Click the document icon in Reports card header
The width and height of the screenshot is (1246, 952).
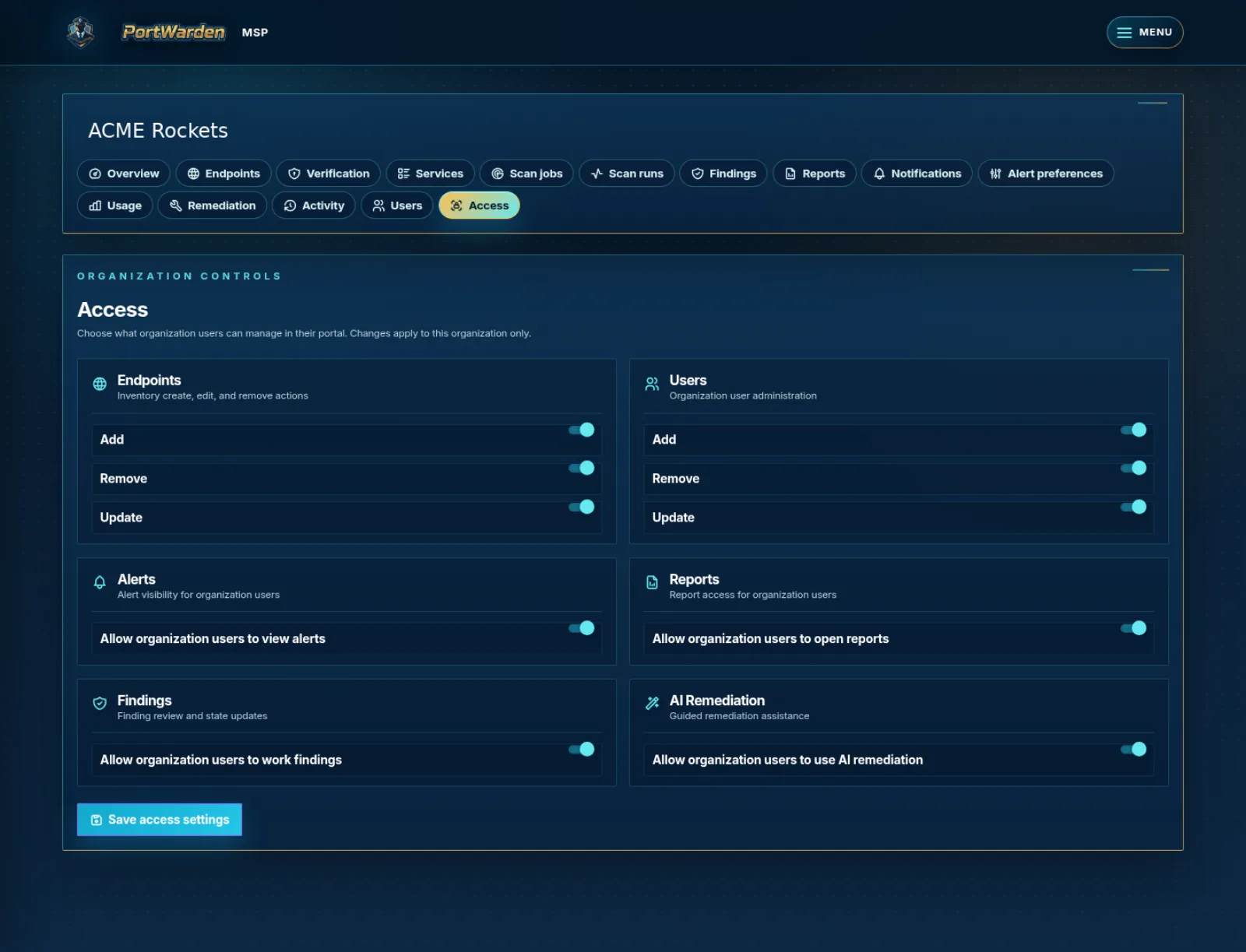tap(652, 582)
